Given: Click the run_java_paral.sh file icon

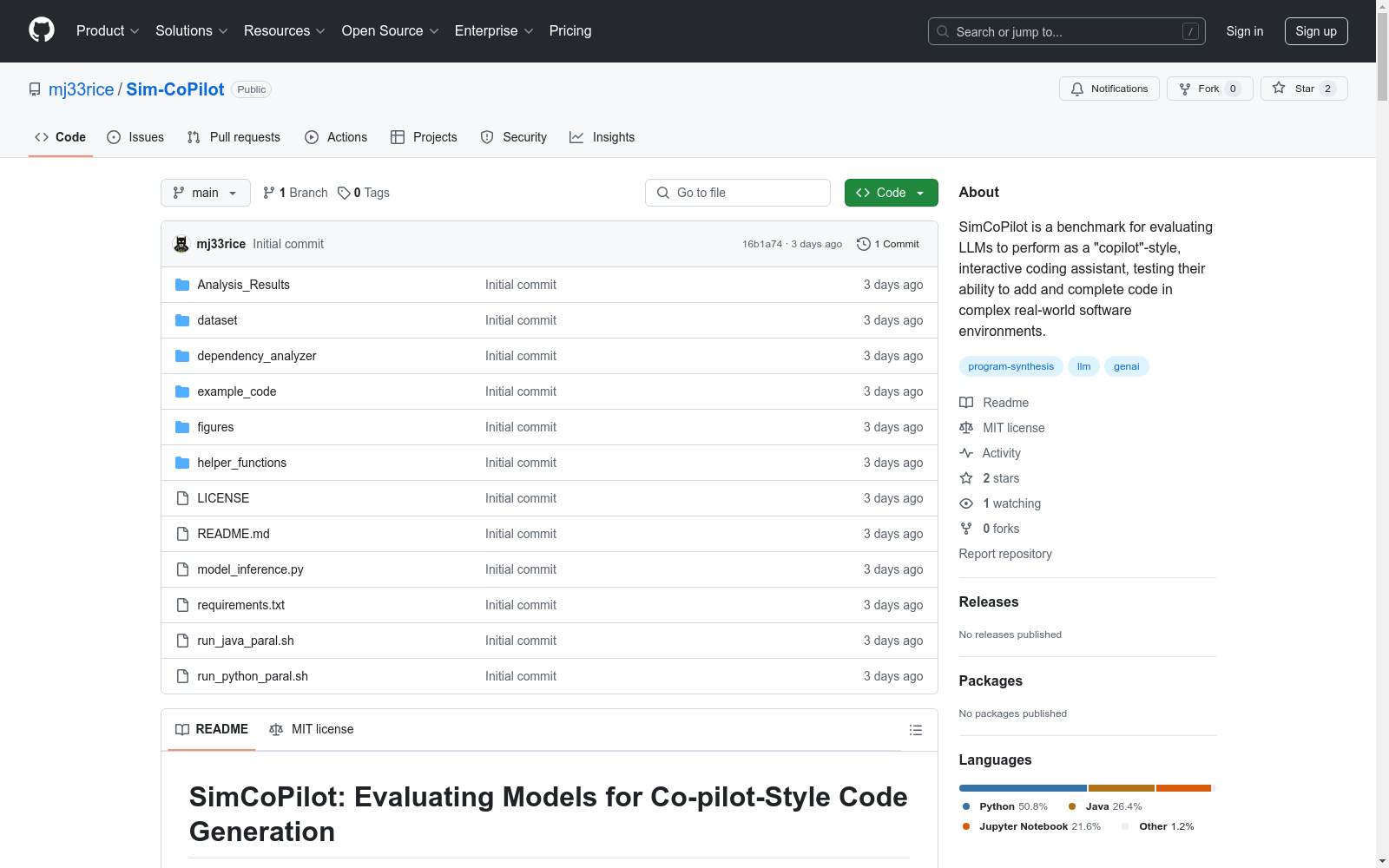Looking at the screenshot, I should pos(182,641).
